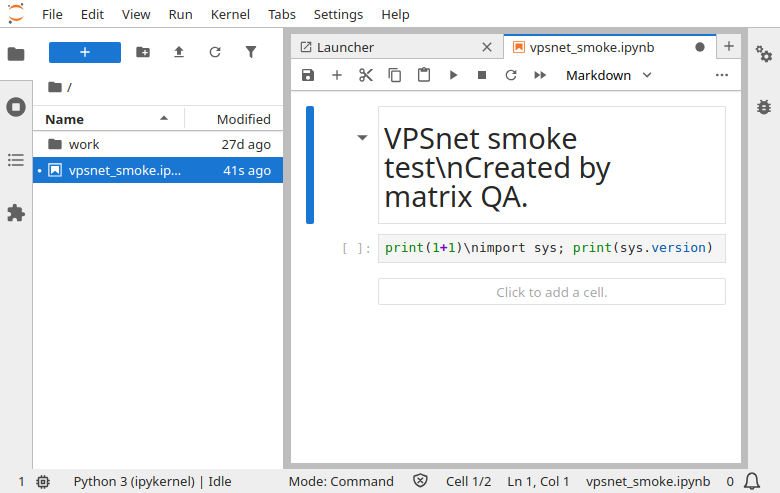Open notifications bell in status bar
This screenshot has height=493, width=780.
pyautogui.click(x=752, y=482)
